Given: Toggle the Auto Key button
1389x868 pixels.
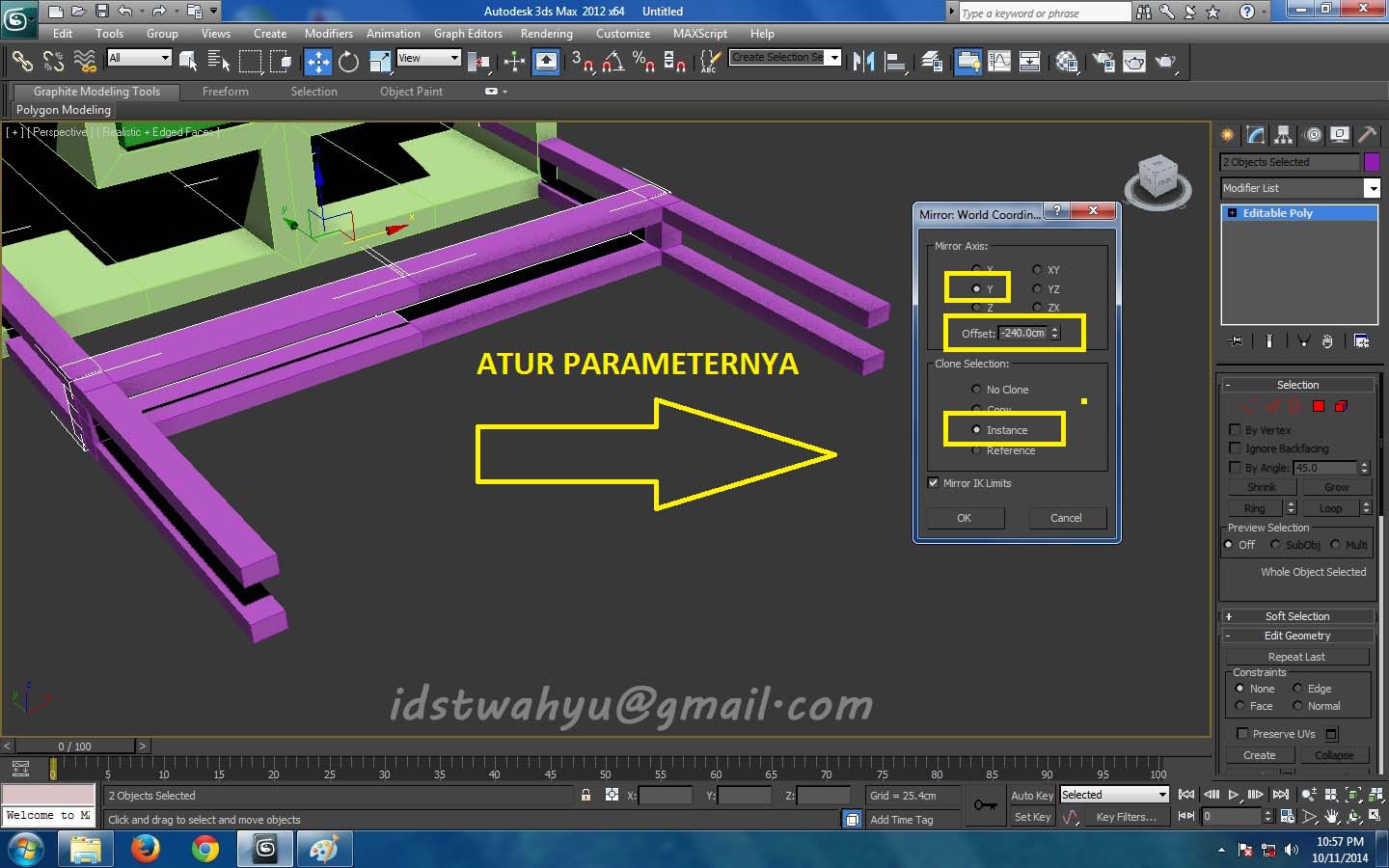Looking at the screenshot, I should coord(1032,796).
